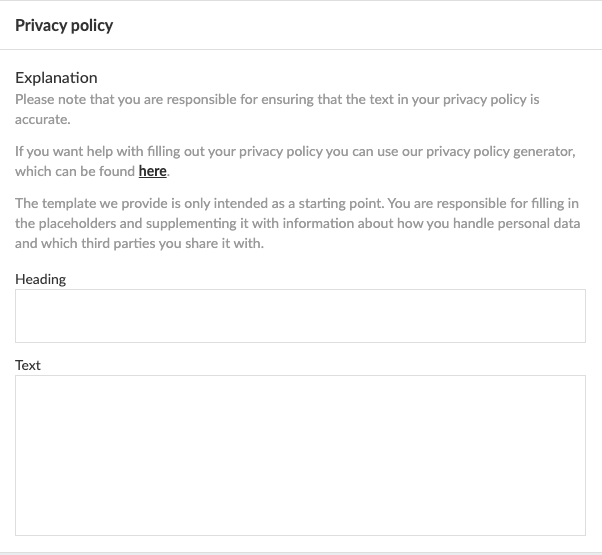Click the 'Text' field label
This screenshot has height=555, width=602.
coord(28,365)
